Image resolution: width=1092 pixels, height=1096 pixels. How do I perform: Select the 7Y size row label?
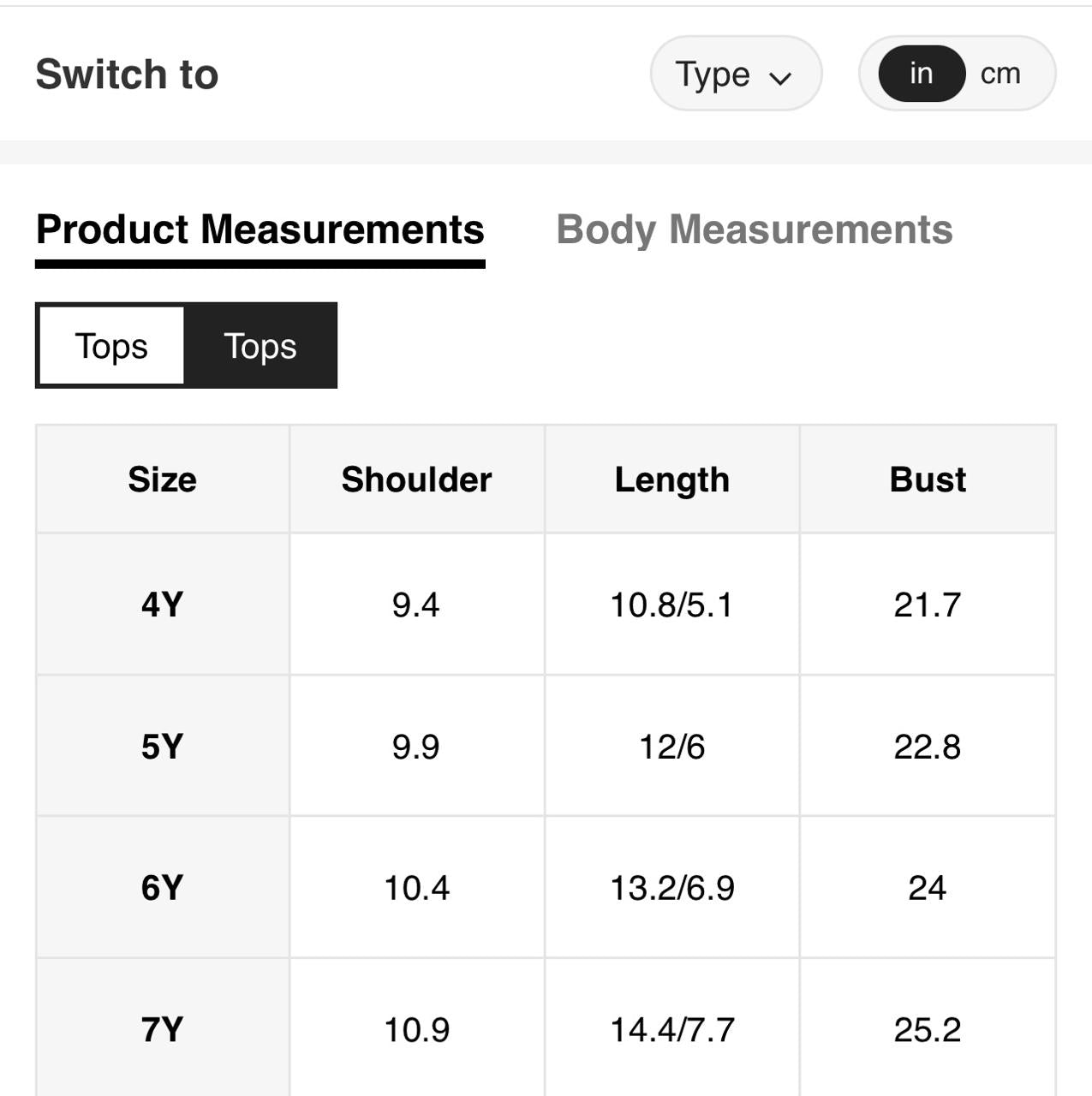point(162,1029)
